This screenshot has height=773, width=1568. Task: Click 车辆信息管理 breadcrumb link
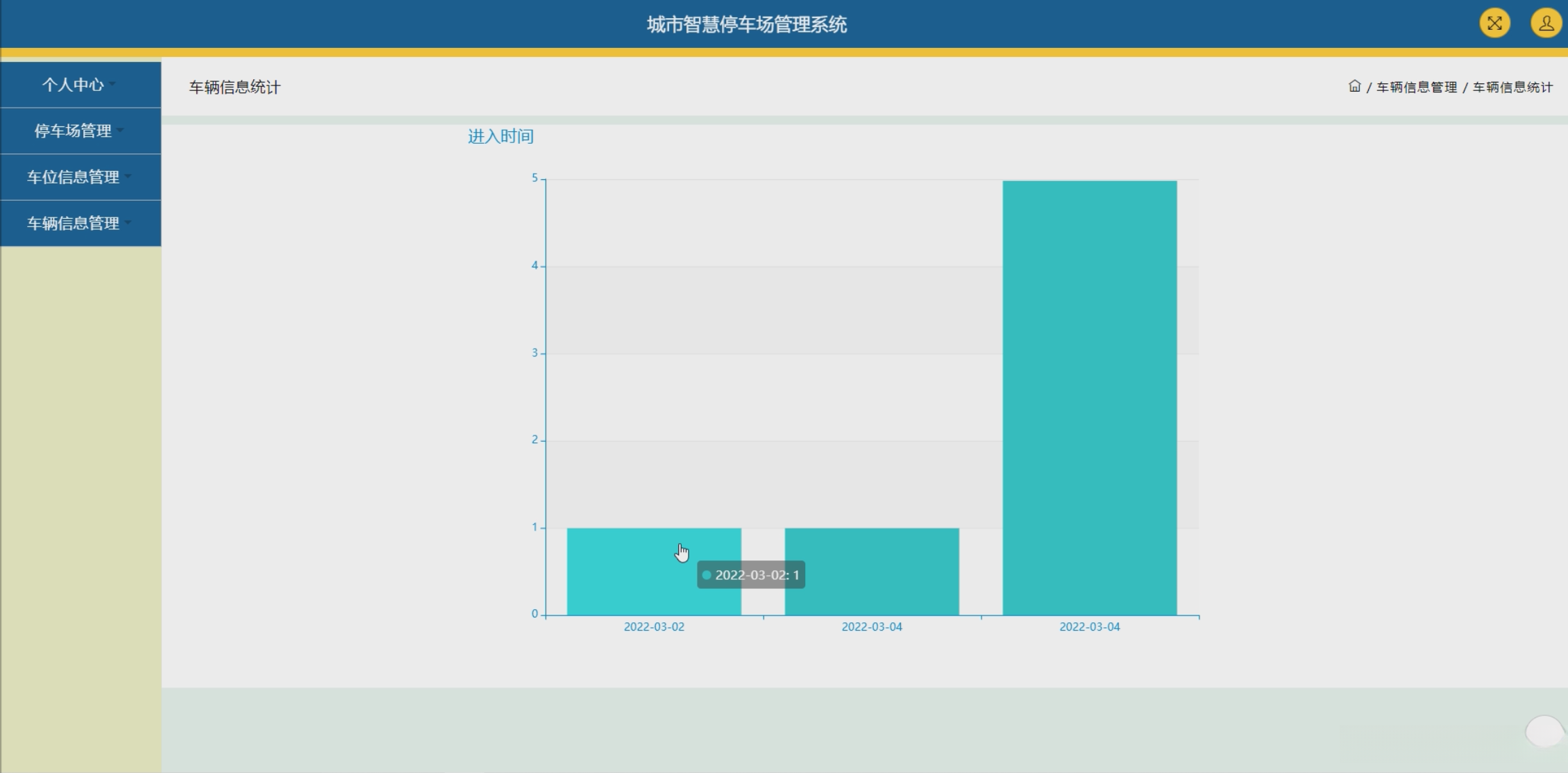(1417, 87)
